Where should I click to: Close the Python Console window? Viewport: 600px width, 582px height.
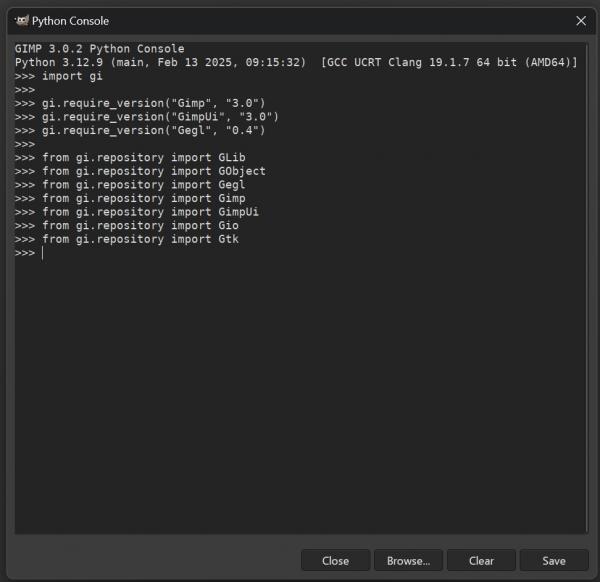[581, 21]
